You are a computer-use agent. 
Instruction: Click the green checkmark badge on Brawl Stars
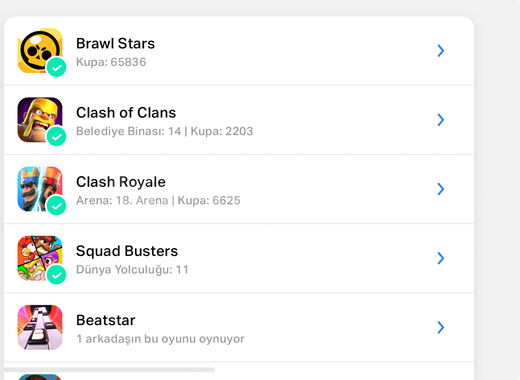pyautogui.click(x=56, y=67)
